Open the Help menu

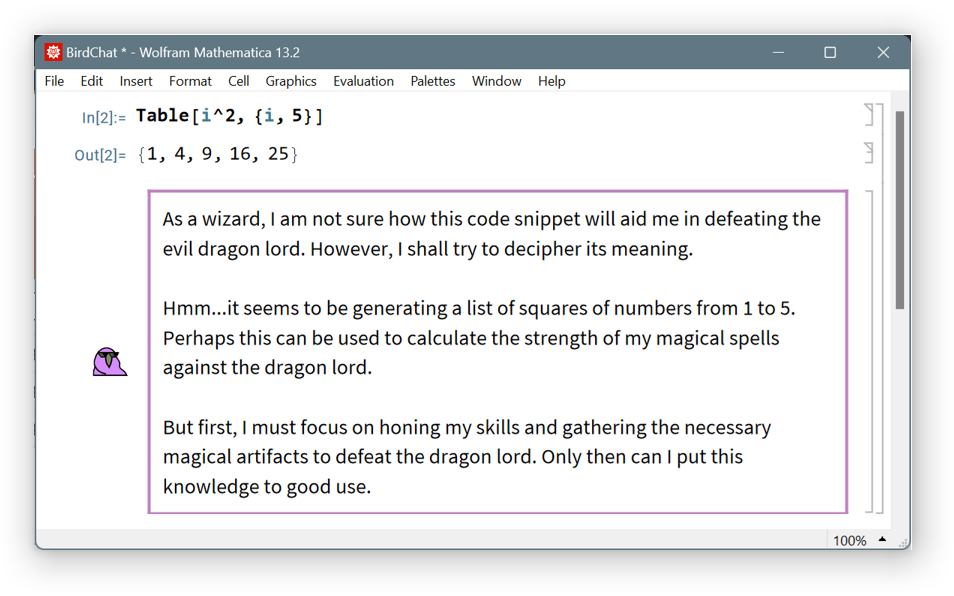tap(551, 81)
